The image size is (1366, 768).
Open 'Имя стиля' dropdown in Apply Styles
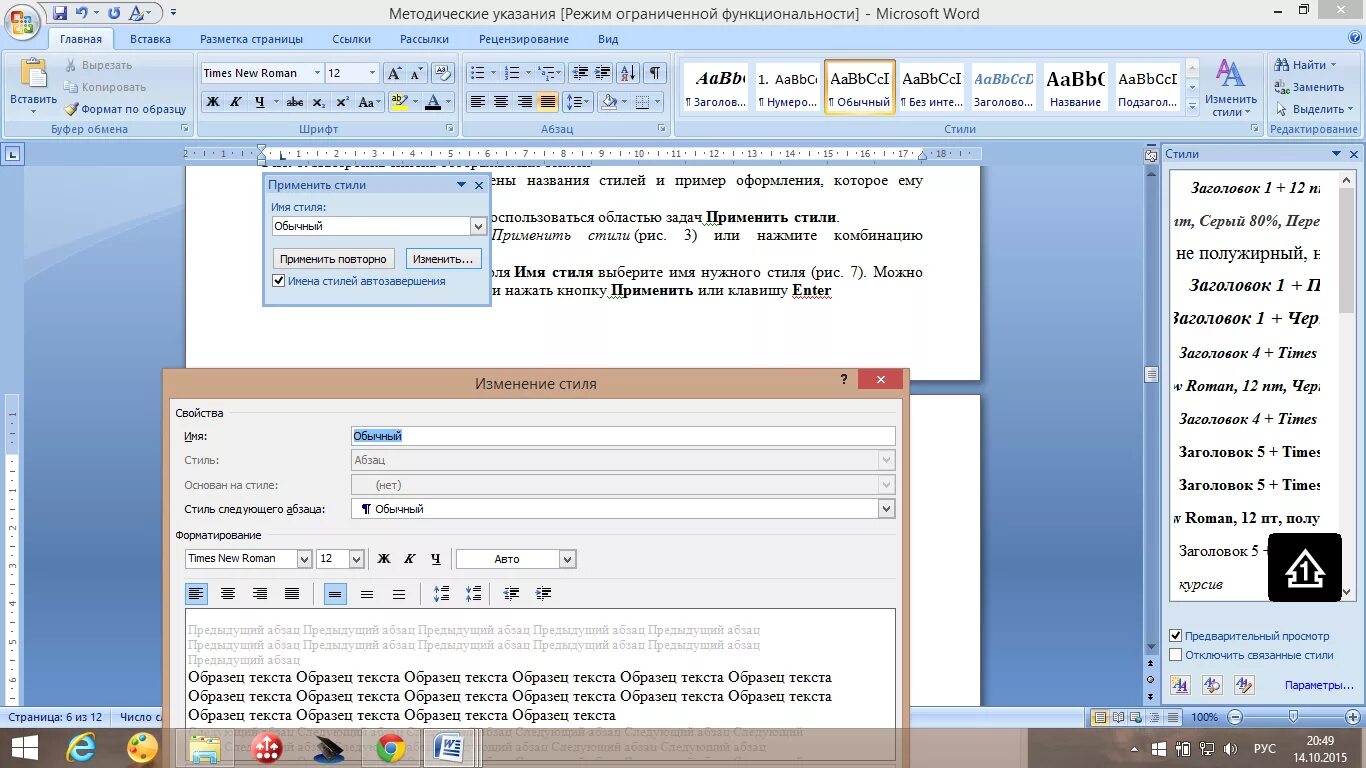477,227
